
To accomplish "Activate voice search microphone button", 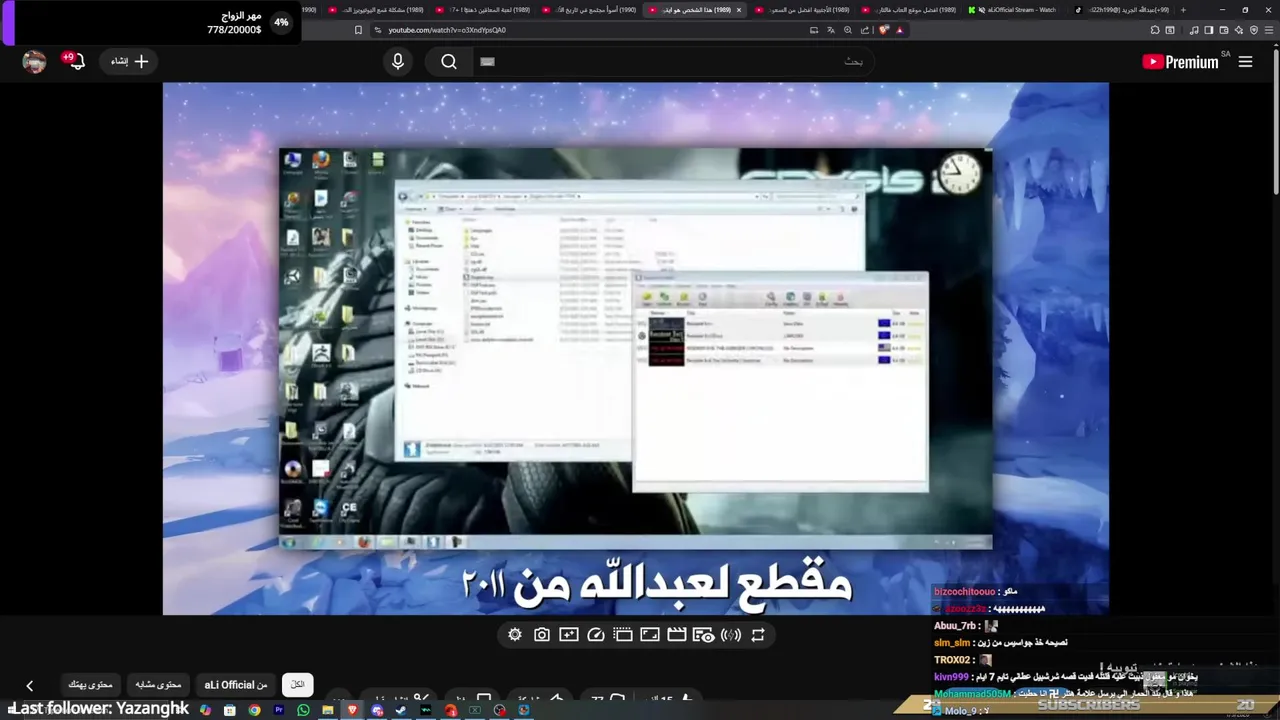I will click(398, 62).
